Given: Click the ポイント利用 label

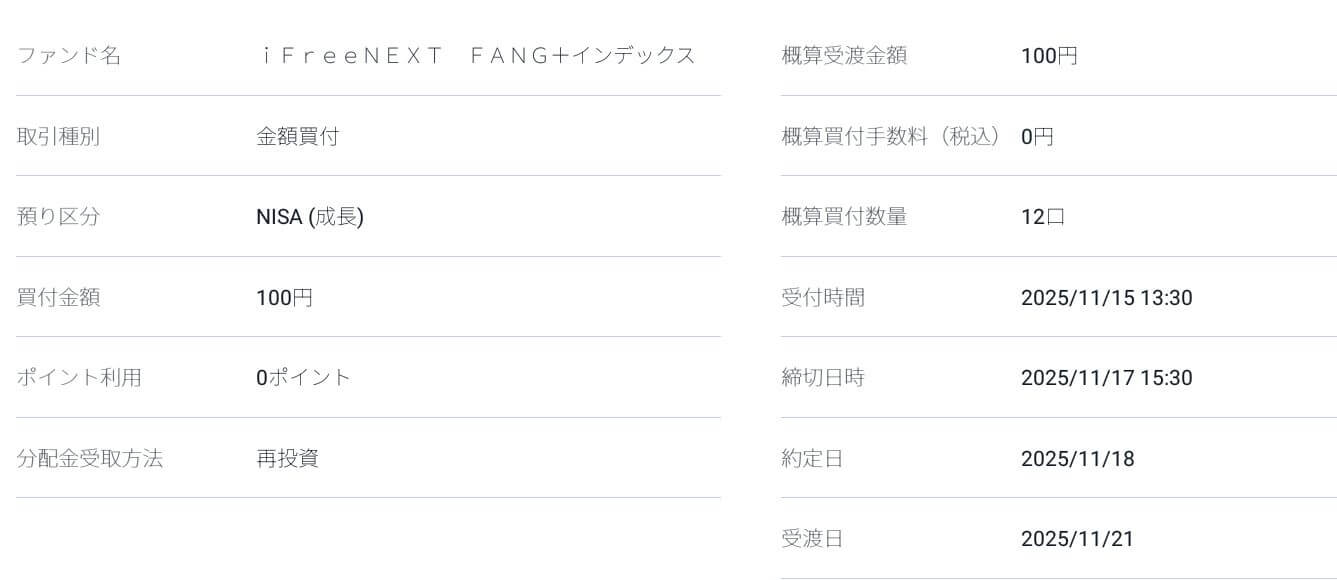Looking at the screenshot, I should (x=79, y=378).
